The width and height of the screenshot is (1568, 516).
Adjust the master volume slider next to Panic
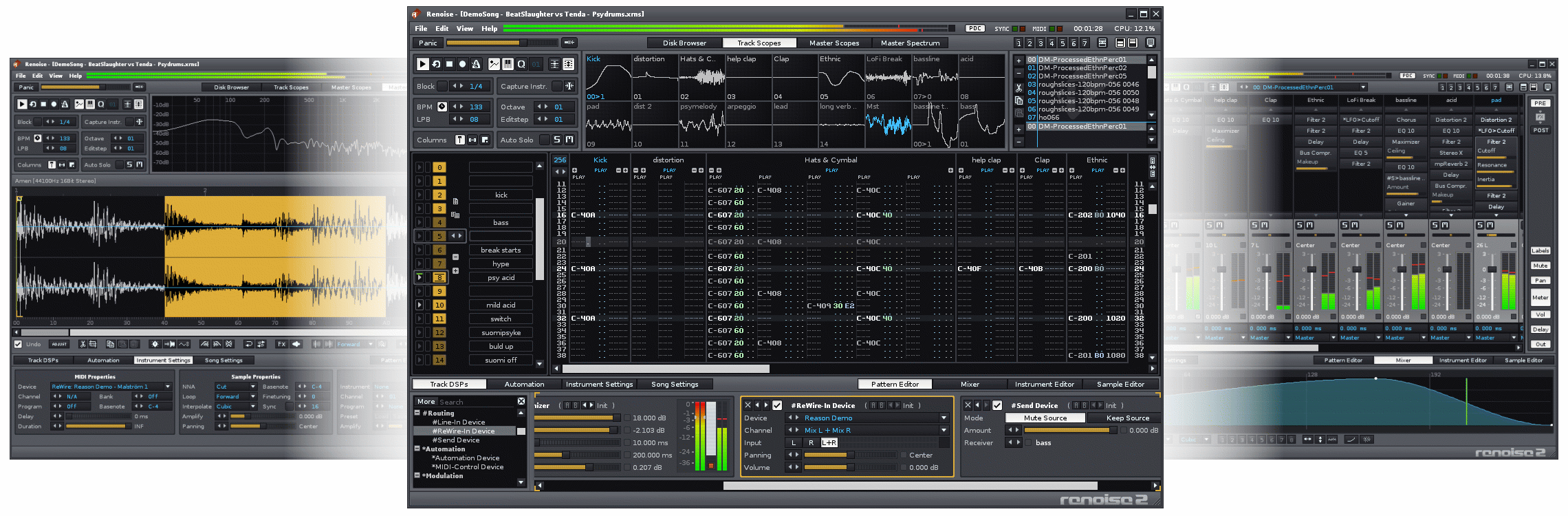pos(503,43)
